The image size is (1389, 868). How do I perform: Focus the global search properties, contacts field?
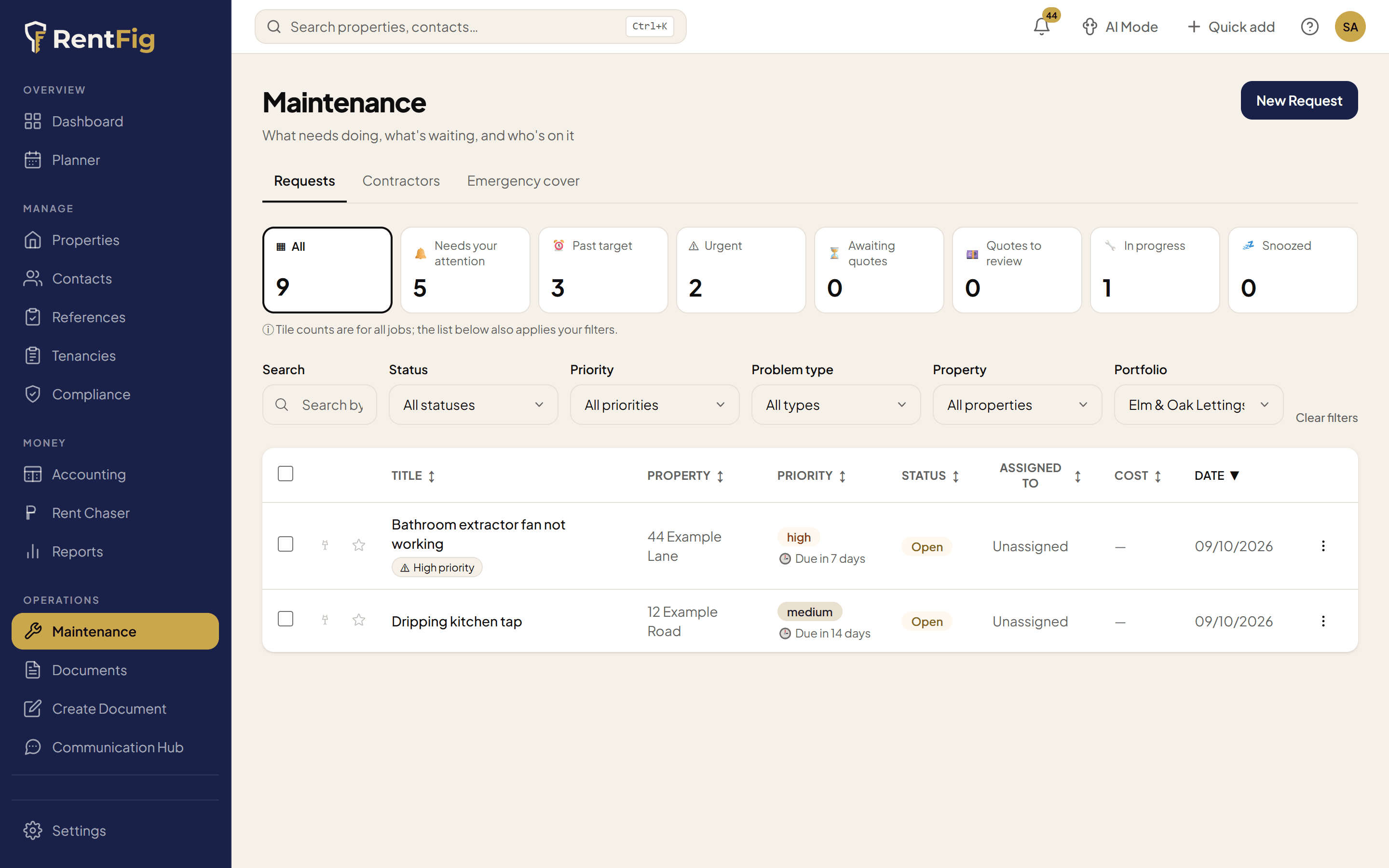tap(470, 27)
